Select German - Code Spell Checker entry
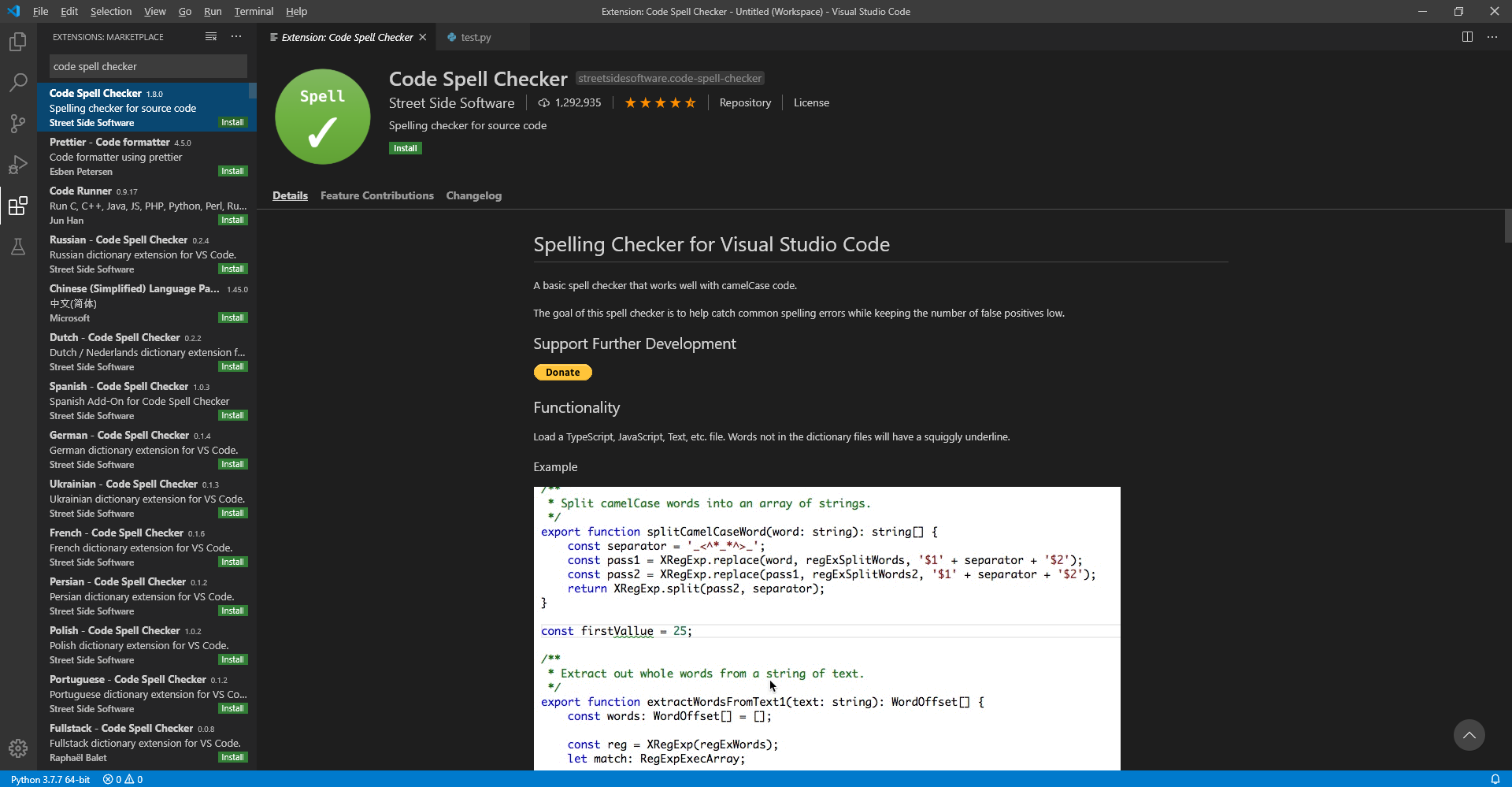 pyautogui.click(x=146, y=449)
